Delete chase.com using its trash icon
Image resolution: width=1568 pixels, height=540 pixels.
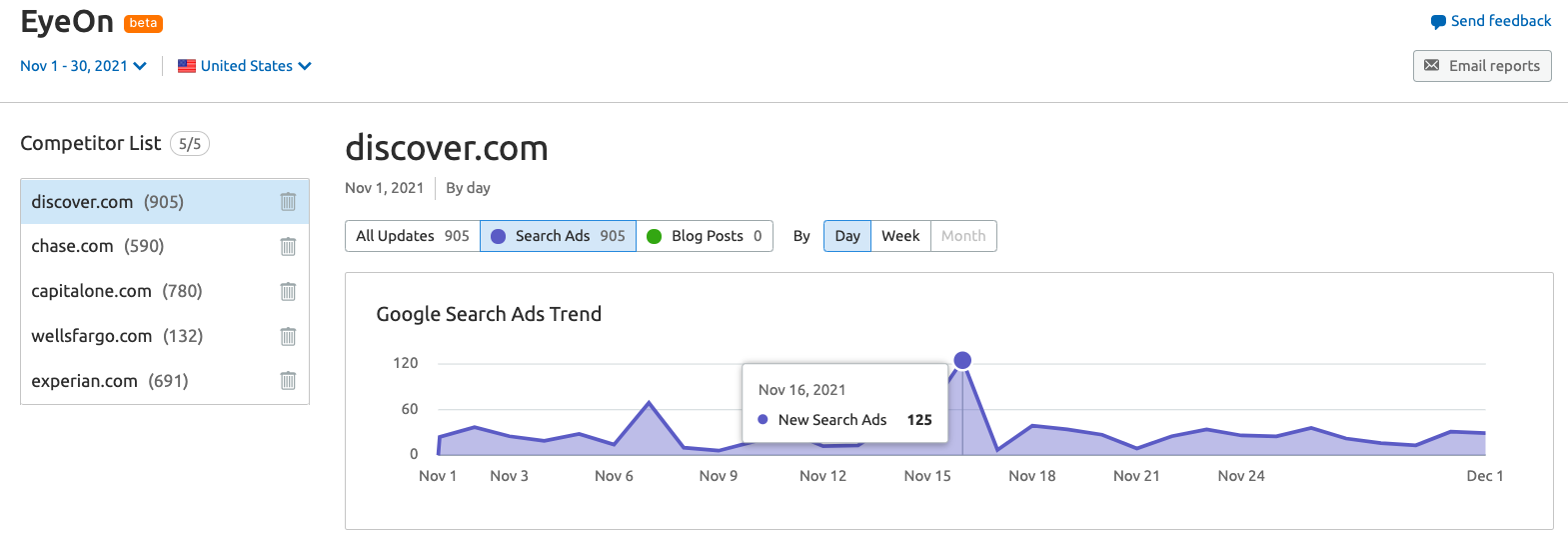[288, 246]
